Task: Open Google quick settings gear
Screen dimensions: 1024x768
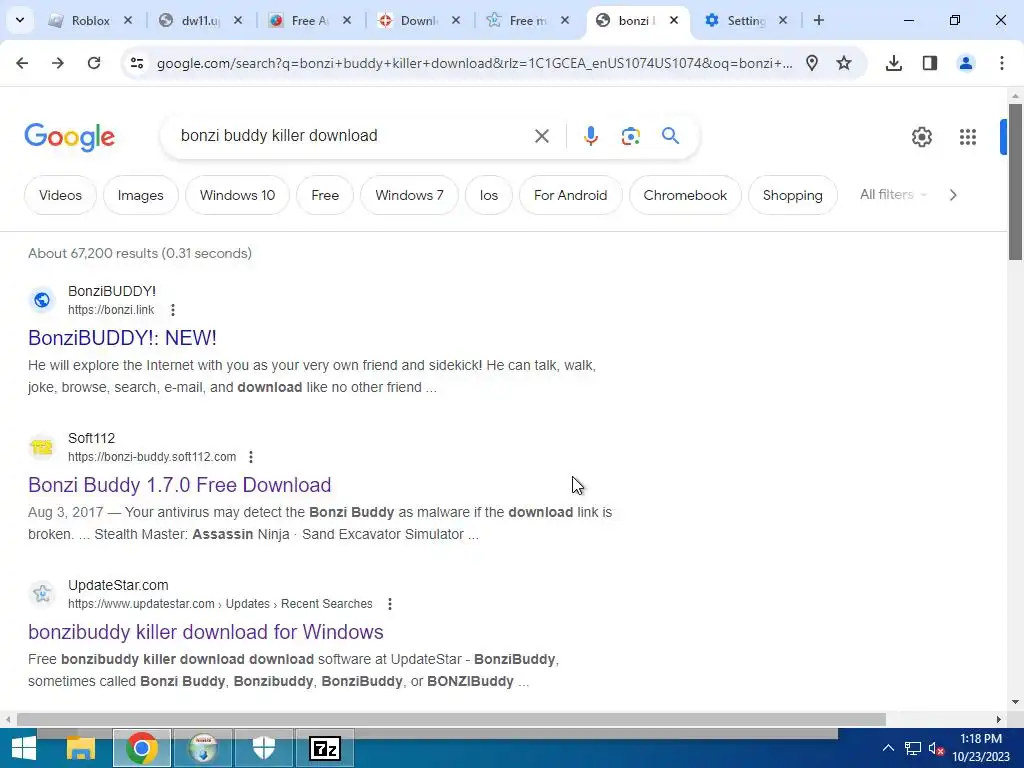Action: click(921, 136)
